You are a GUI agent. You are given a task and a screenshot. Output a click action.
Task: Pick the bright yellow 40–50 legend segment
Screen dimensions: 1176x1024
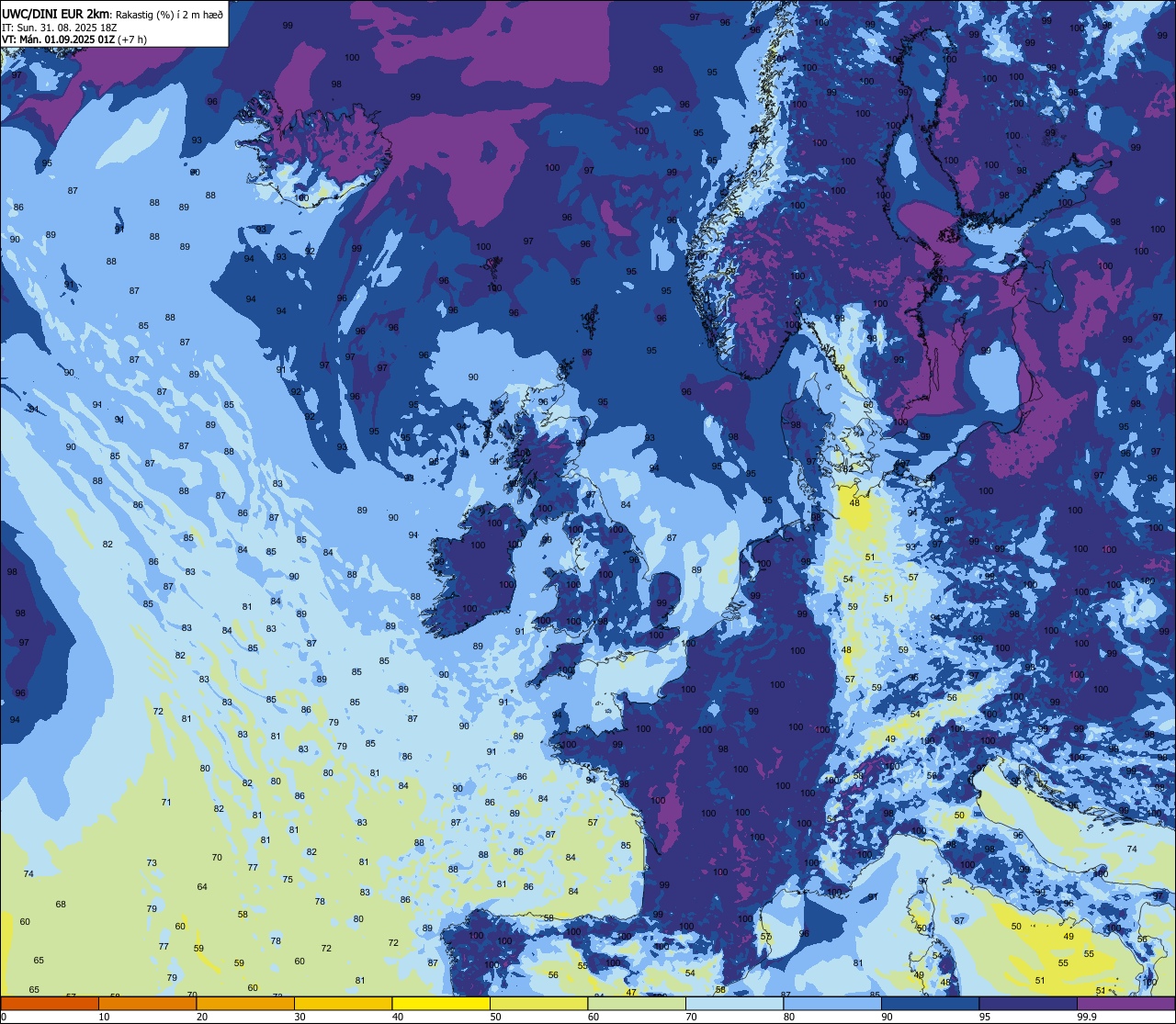point(441,1003)
